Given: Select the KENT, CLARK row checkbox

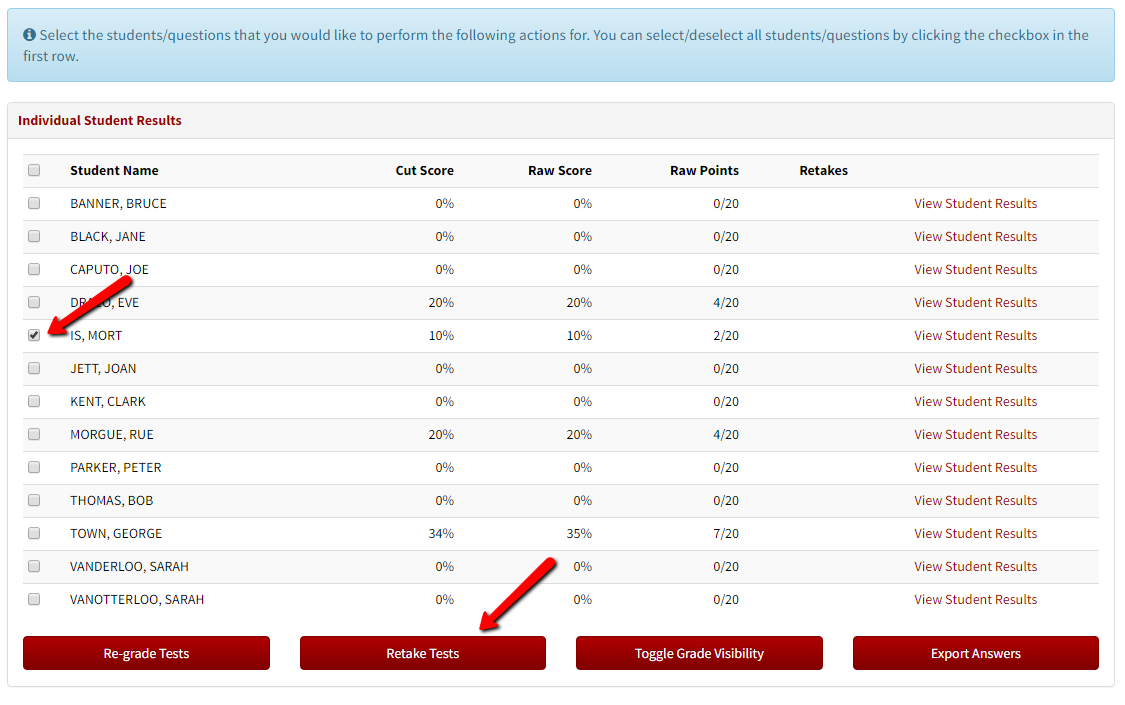Looking at the screenshot, I should [34, 401].
